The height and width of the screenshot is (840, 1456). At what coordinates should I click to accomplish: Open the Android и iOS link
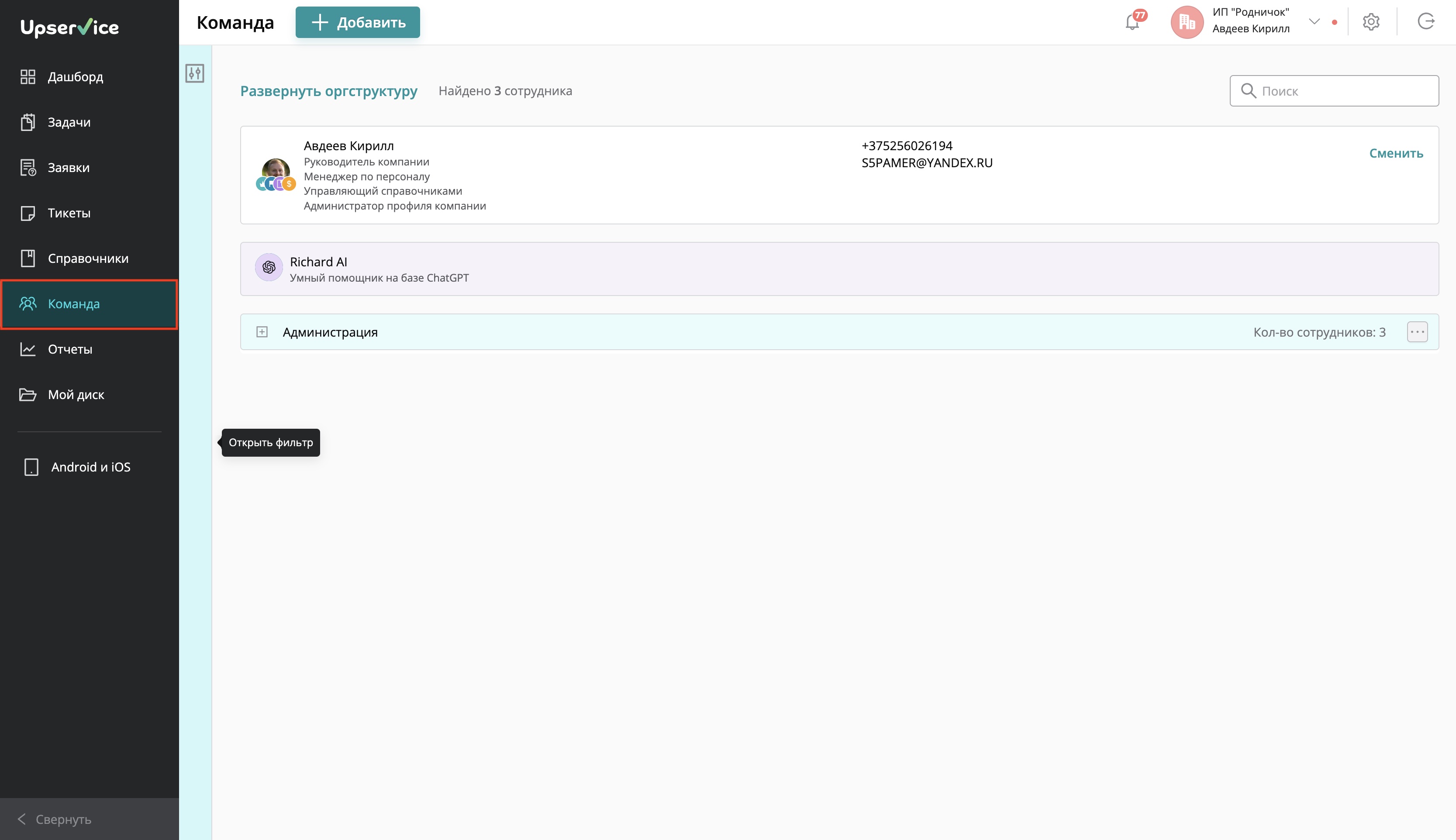click(x=90, y=467)
